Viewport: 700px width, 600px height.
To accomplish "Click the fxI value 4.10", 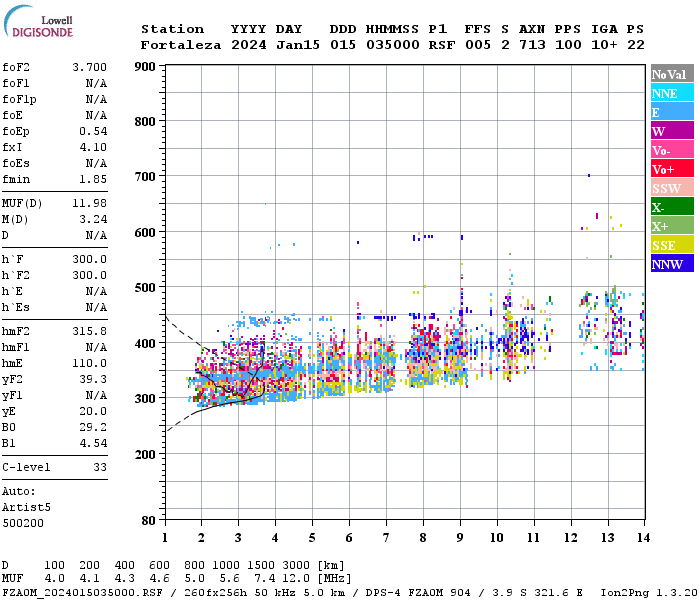I will (x=93, y=147).
